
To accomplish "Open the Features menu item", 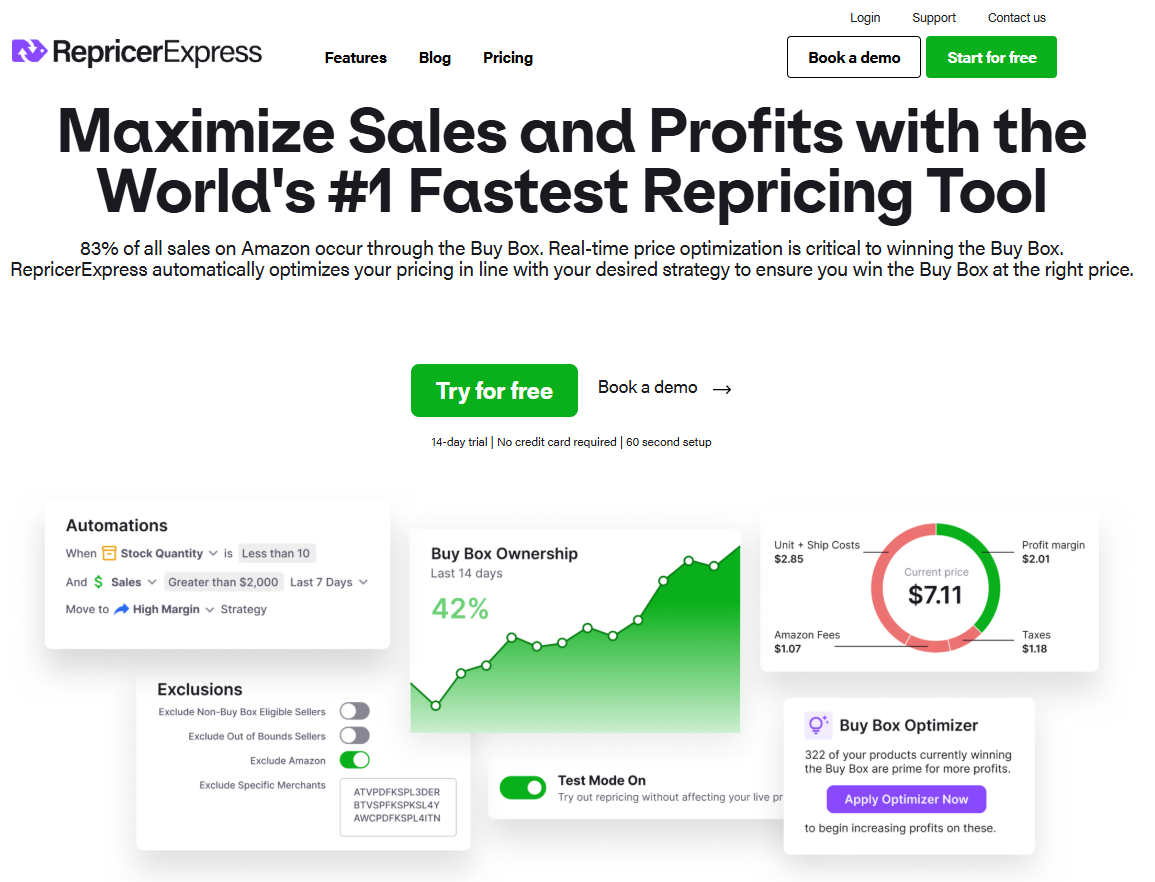I will 356,57.
